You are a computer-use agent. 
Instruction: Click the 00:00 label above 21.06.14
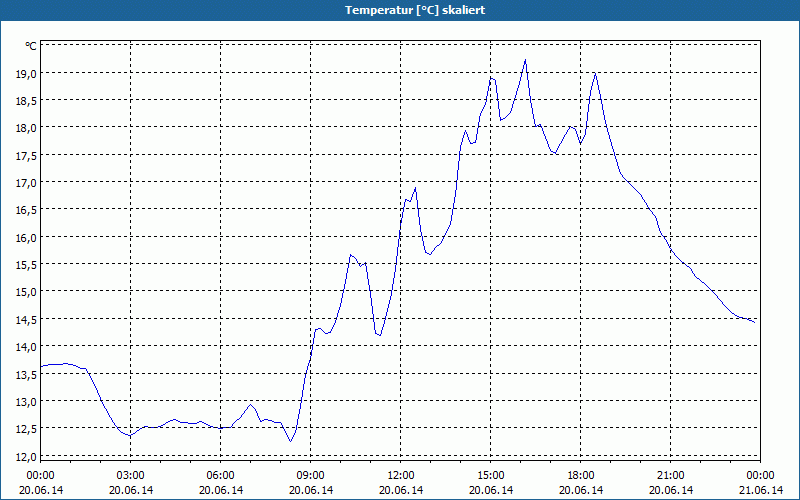point(760,476)
